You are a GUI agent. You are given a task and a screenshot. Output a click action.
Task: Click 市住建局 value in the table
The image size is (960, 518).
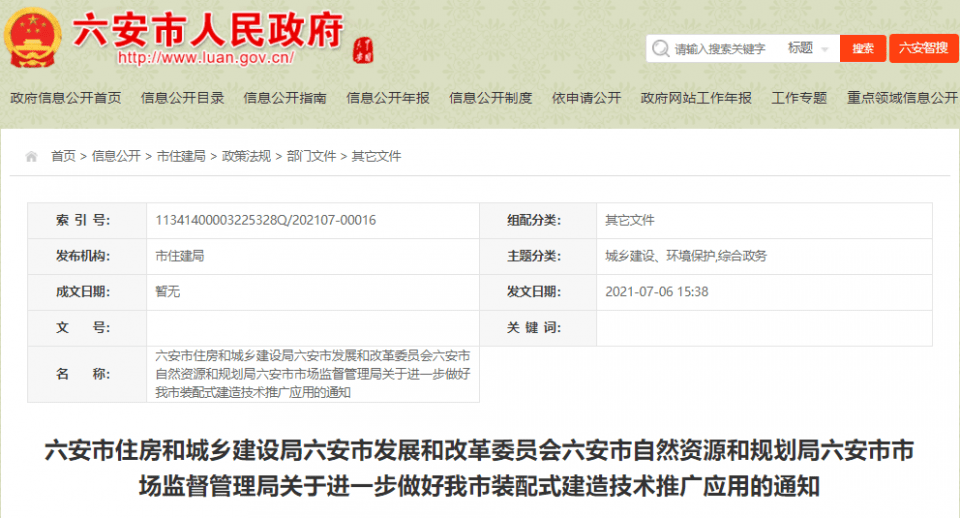click(x=179, y=256)
